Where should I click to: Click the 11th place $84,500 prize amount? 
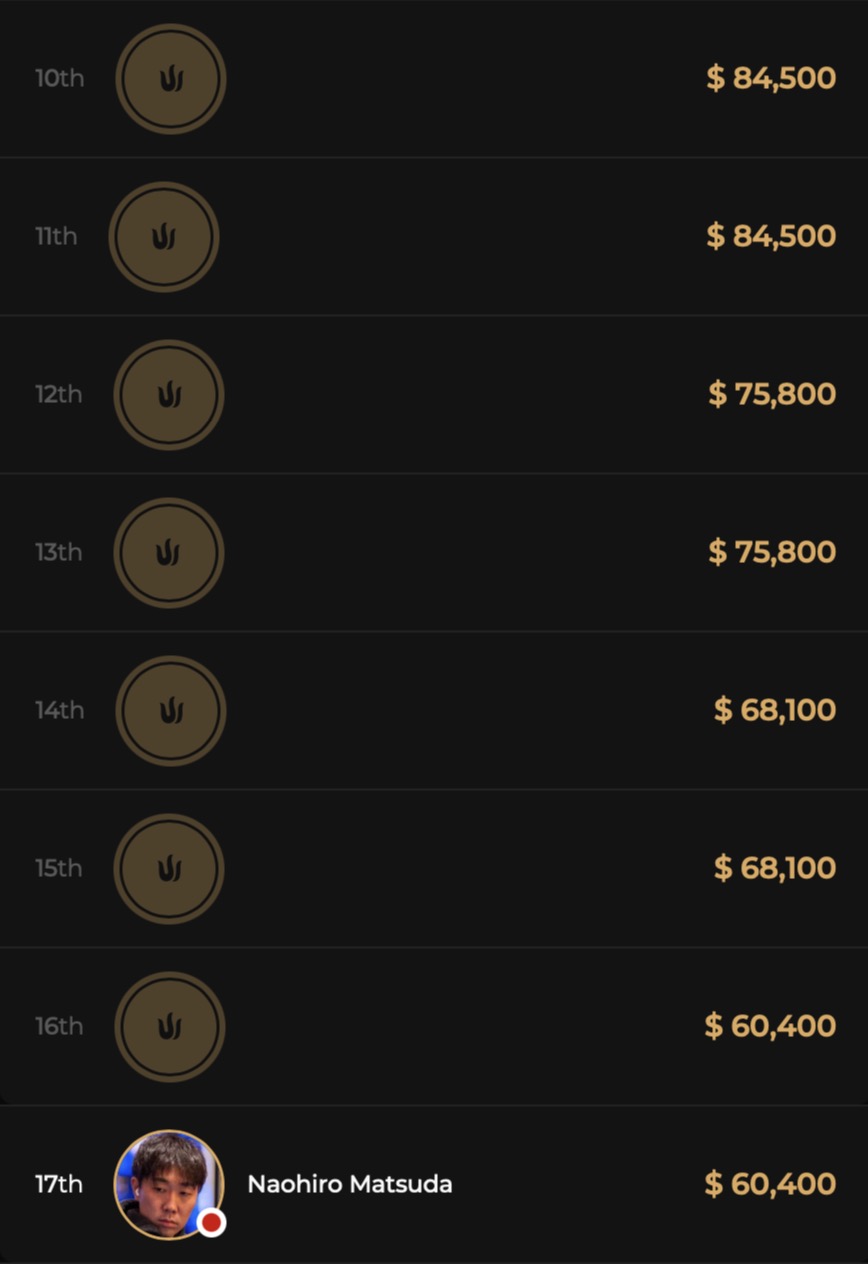(771, 237)
